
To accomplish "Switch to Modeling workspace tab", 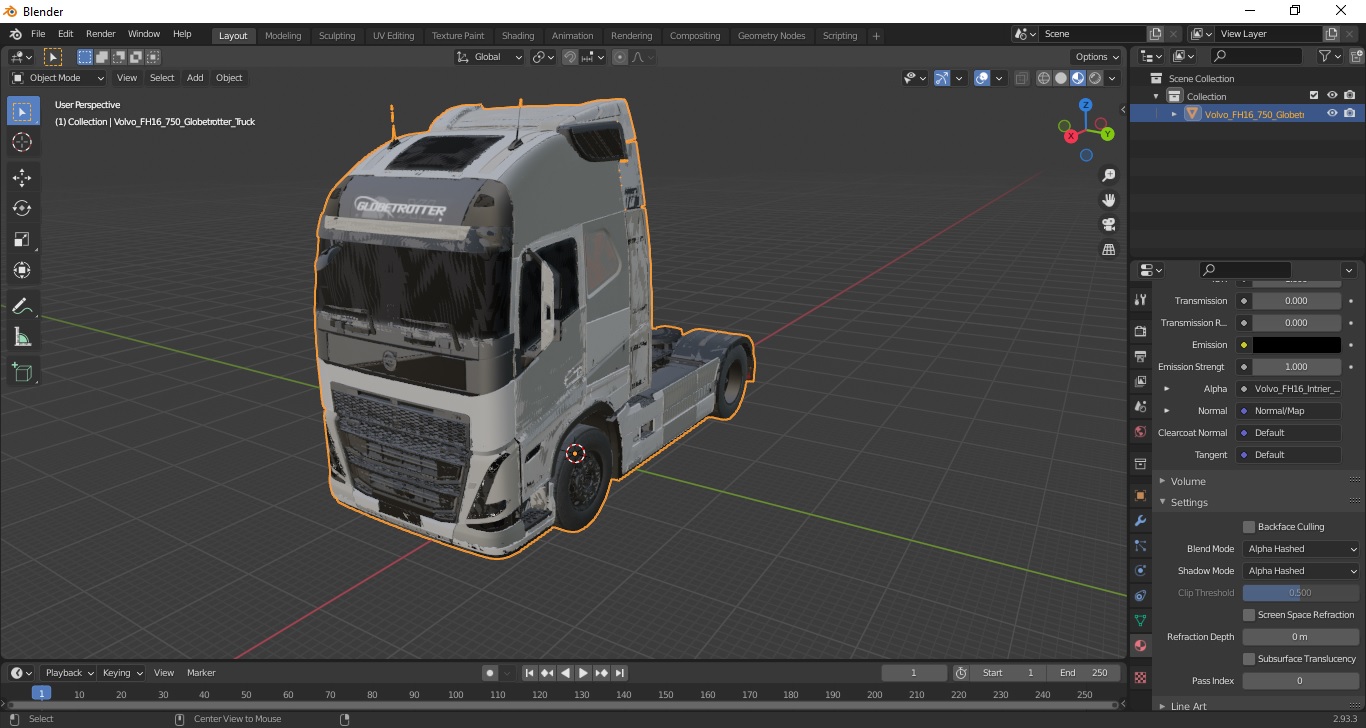I will click(x=283, y=35).
